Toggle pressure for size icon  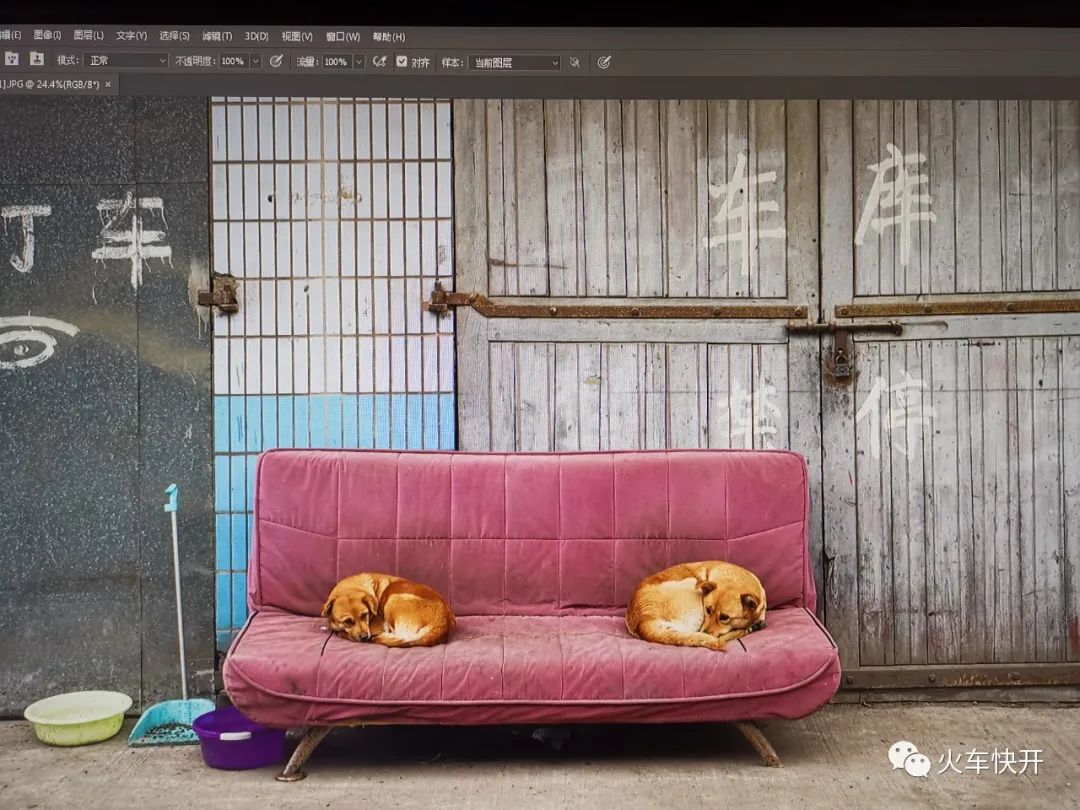[x=604, y=63]
